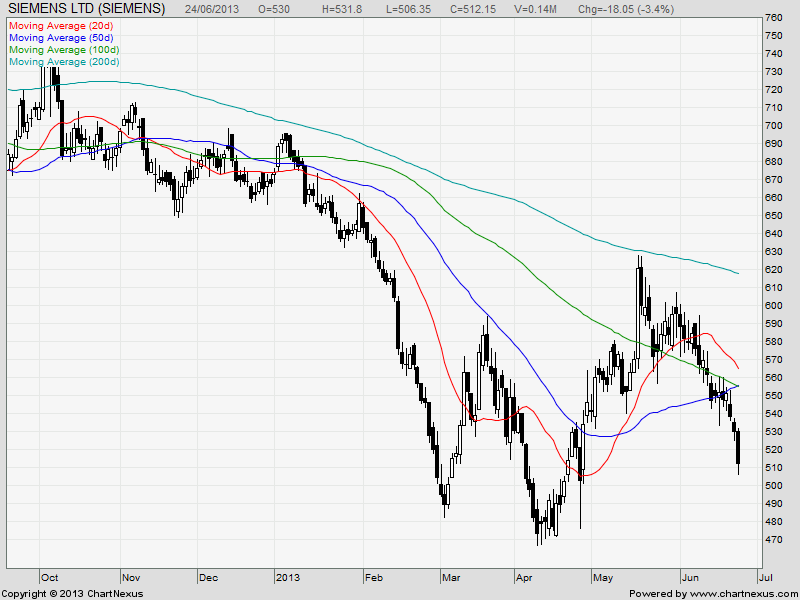This screenshot has width=800, height=600.
Task: Click the high value H=531.8
Action: click(x=342, y=9)
